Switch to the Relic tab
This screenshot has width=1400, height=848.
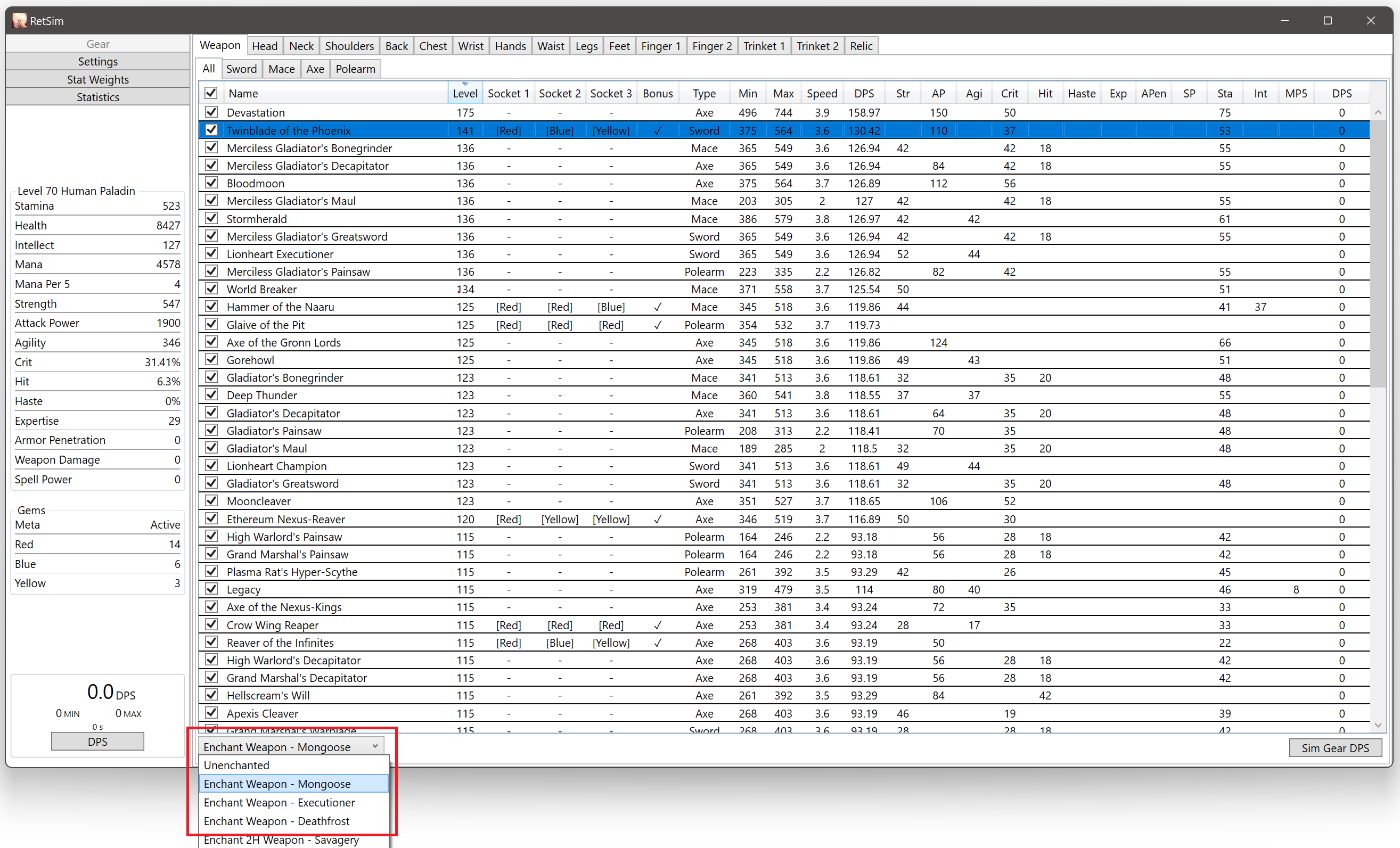(x=861, y=46)
